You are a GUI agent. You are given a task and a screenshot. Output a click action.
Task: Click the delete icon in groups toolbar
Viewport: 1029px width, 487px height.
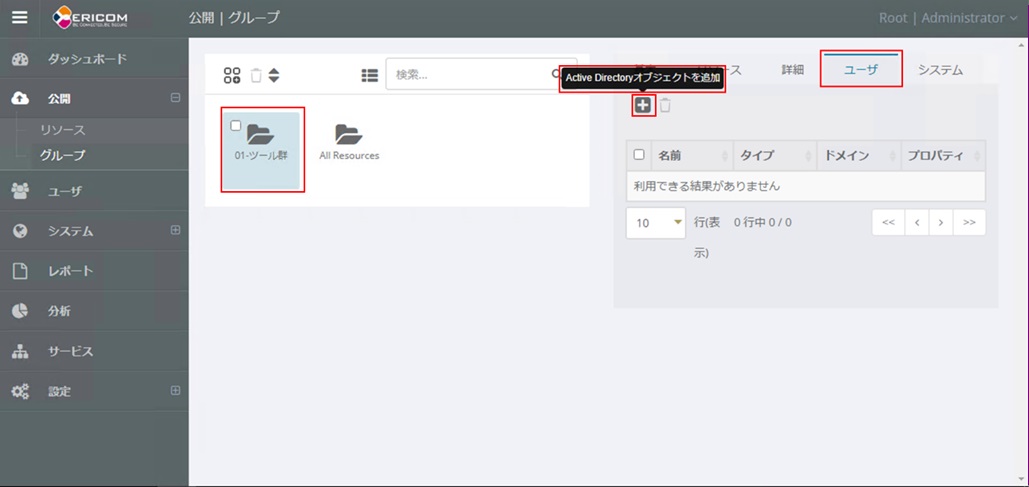tap(256, 75)
